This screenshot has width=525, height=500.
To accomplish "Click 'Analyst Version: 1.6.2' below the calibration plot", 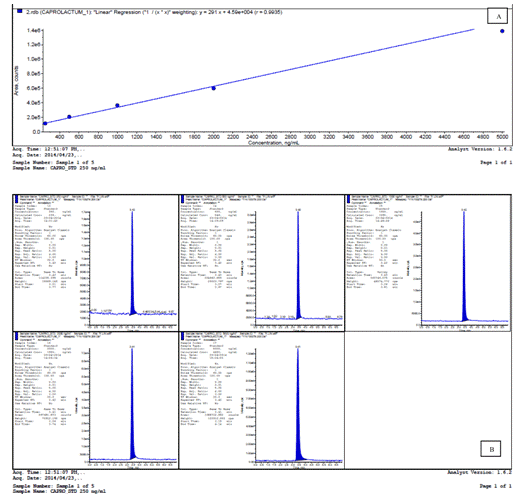I will (x=480, y=149).
